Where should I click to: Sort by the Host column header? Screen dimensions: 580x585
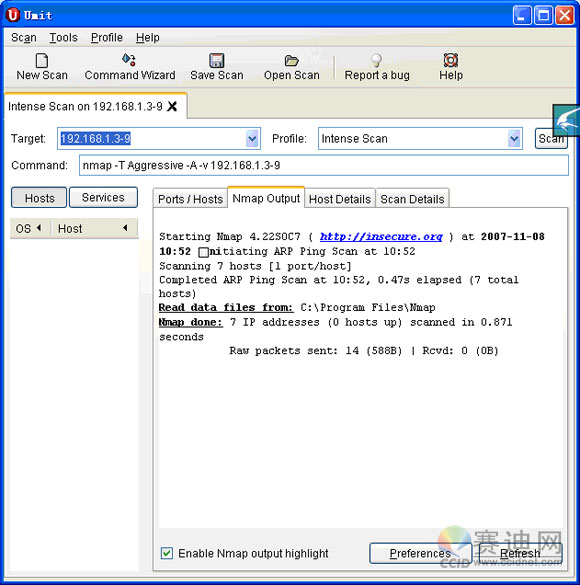point(94,228)
